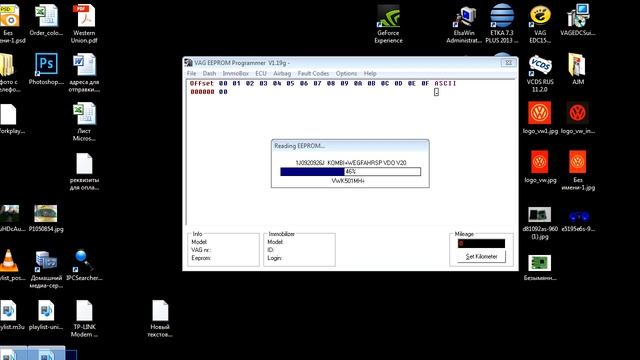Open the Help menu

[370, 73]
